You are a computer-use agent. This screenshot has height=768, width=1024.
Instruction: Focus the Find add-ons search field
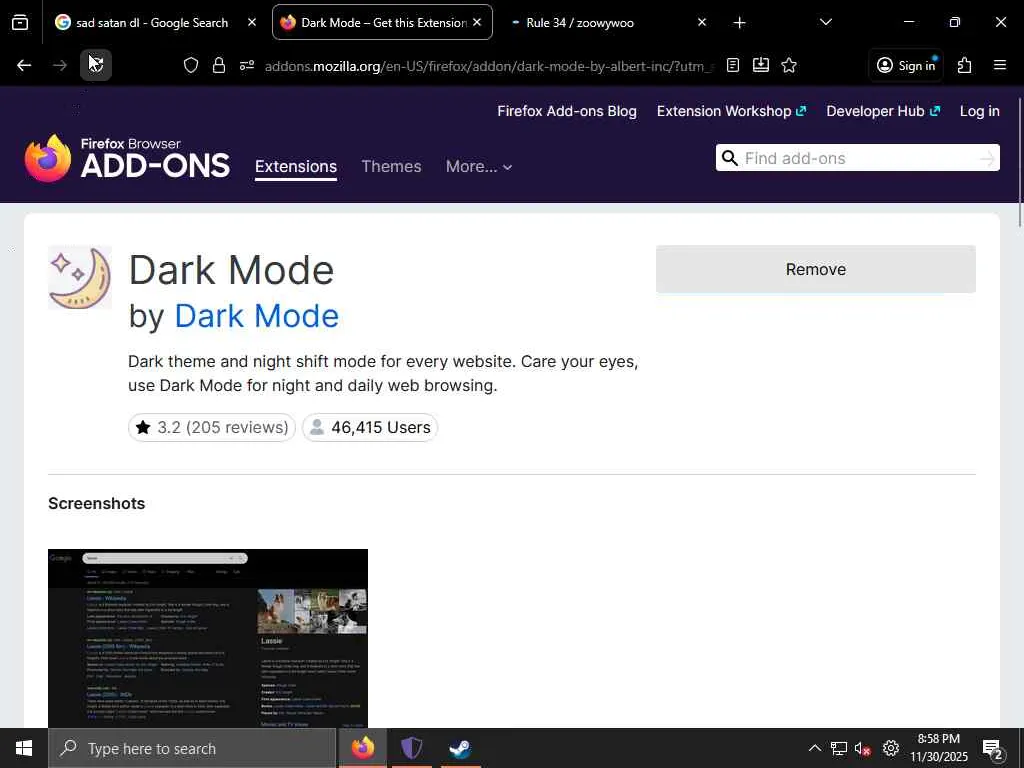[x=857, y=158]
